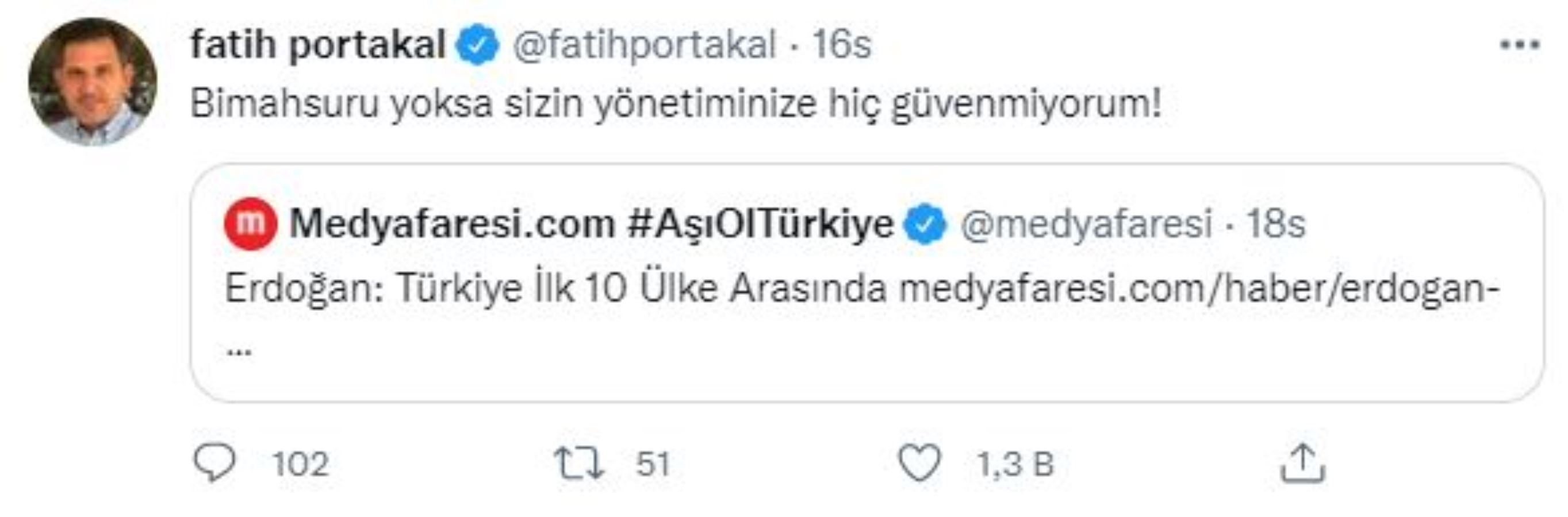Click the 18s quoted tweet timestamp
The width and height of the screenshot is (1568, 517).
1276,224
